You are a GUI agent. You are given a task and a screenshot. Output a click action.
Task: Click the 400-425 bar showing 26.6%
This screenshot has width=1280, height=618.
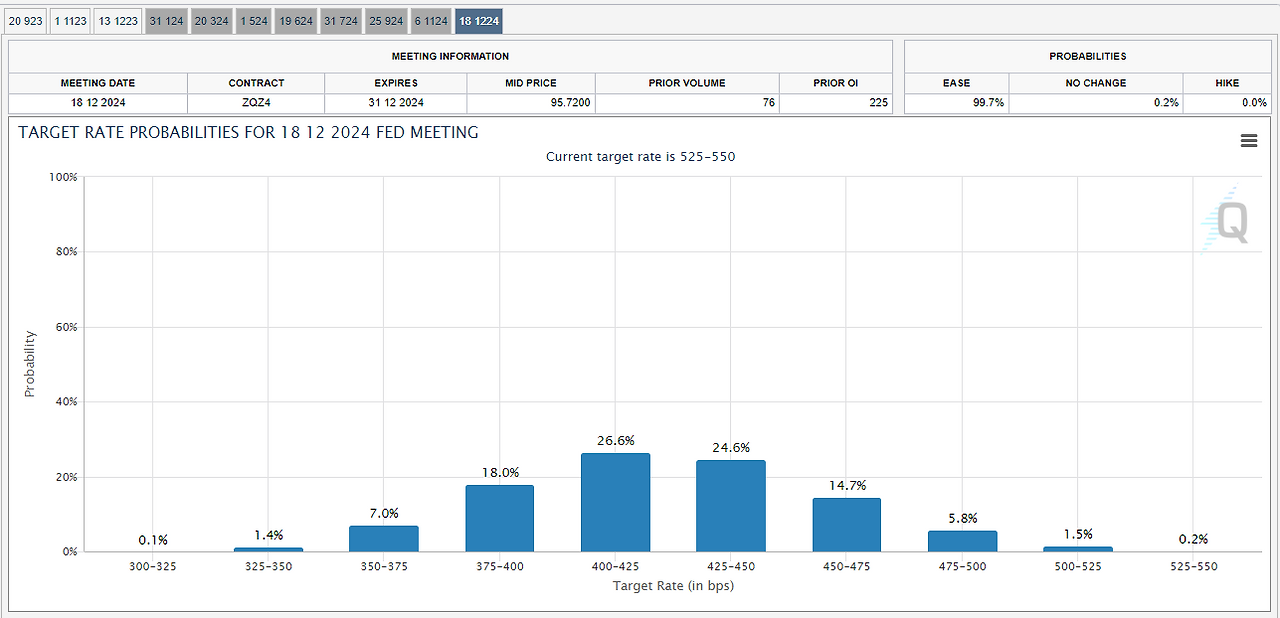(615, 502)
